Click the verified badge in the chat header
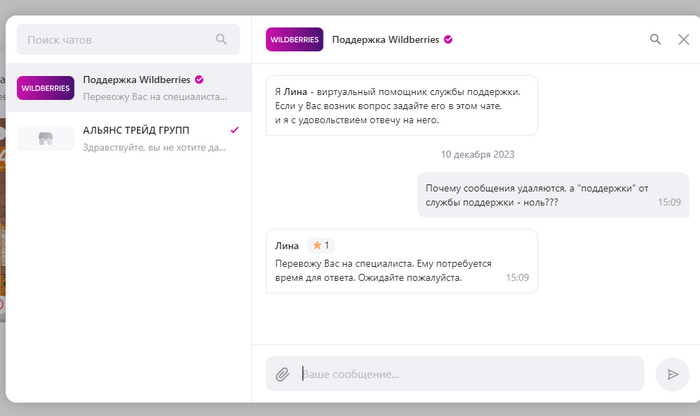Image resolution: width=700 pixels, height=416 pixels. pyautogui.click(x=448, y=39)
